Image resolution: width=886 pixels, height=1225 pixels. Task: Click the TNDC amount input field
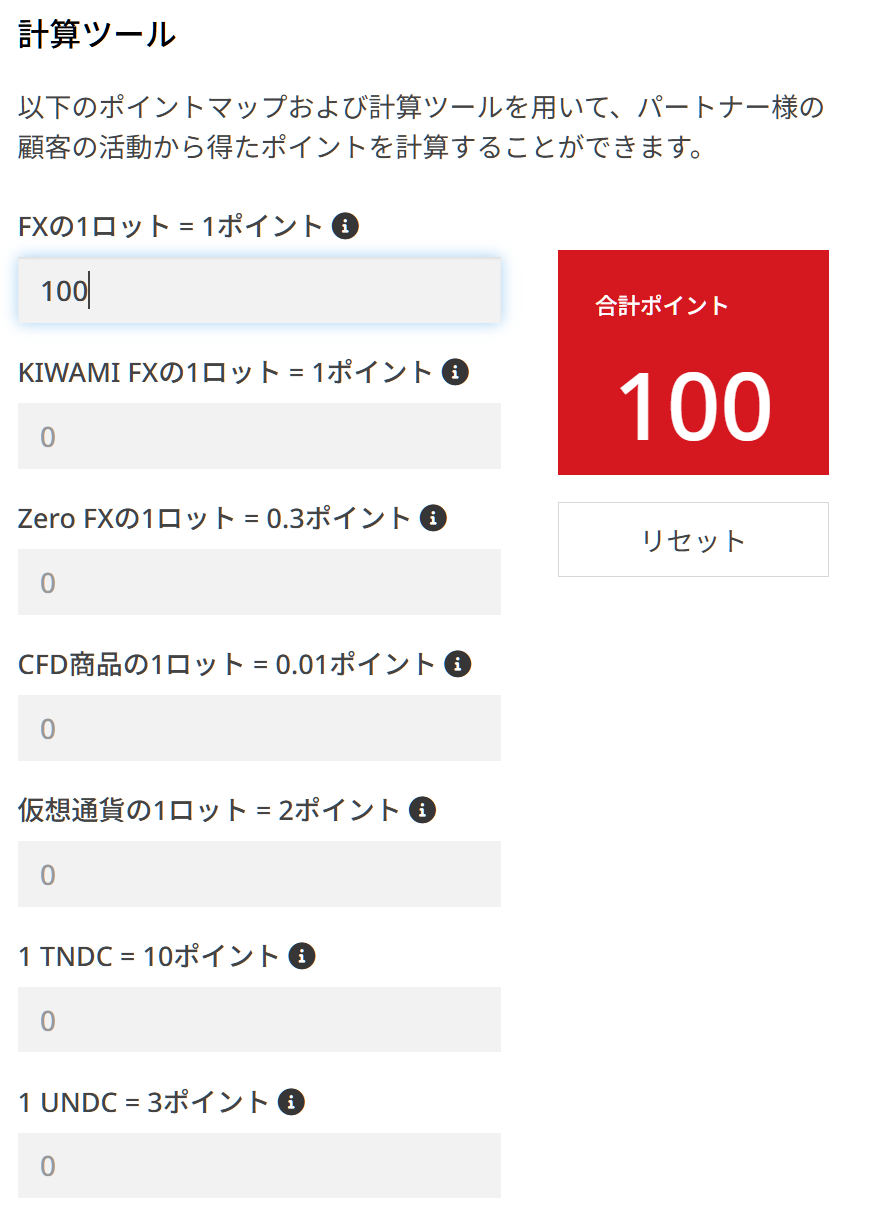[259, 1020]
